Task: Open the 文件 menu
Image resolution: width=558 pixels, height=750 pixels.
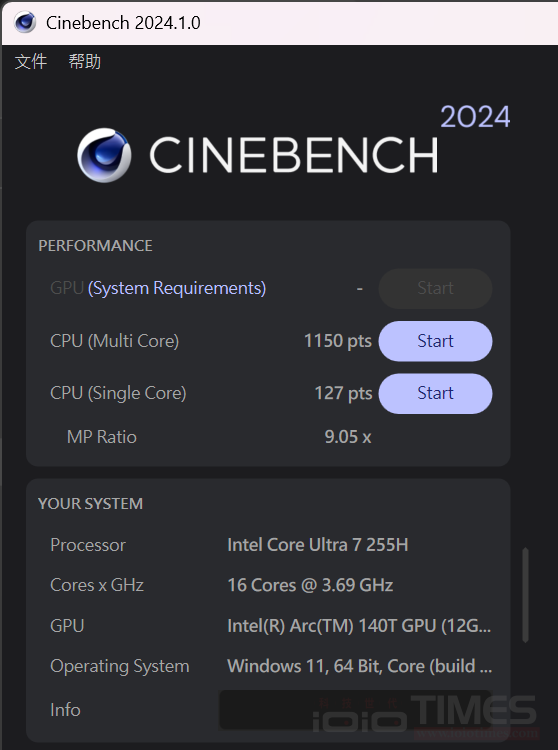Action: click(31, 62)
